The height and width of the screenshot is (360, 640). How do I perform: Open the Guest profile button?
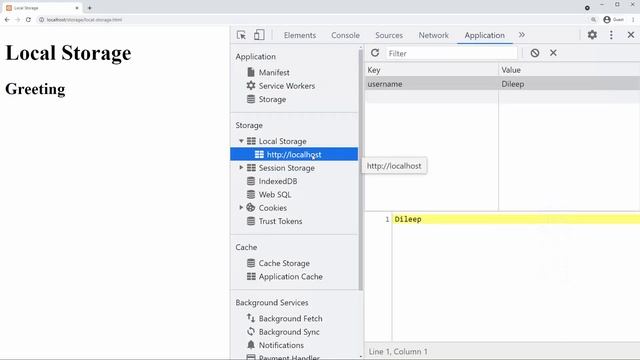pyautogui.click(x=613, y=20)
